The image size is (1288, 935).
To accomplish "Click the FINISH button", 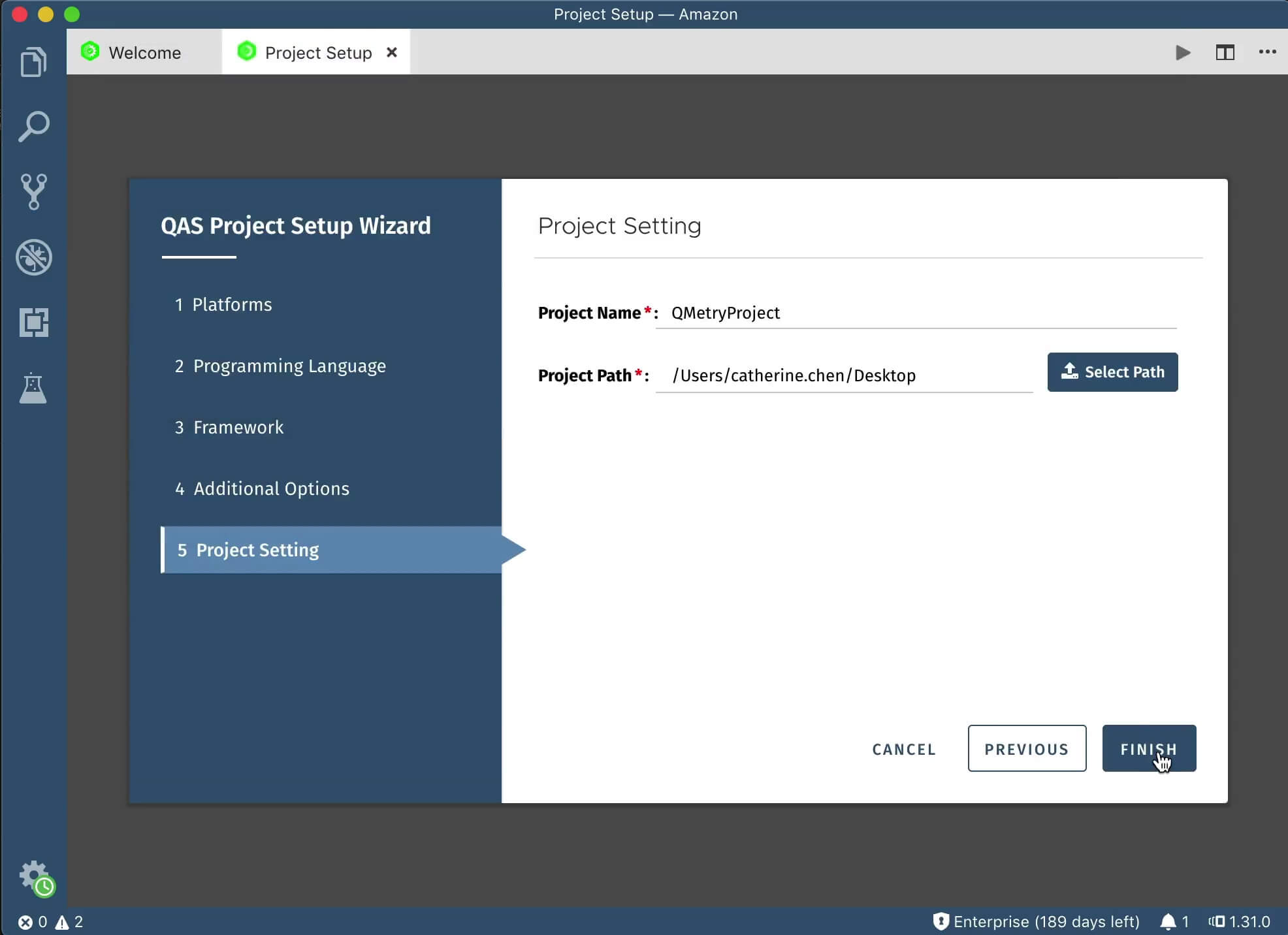I will pos(1148,748).
